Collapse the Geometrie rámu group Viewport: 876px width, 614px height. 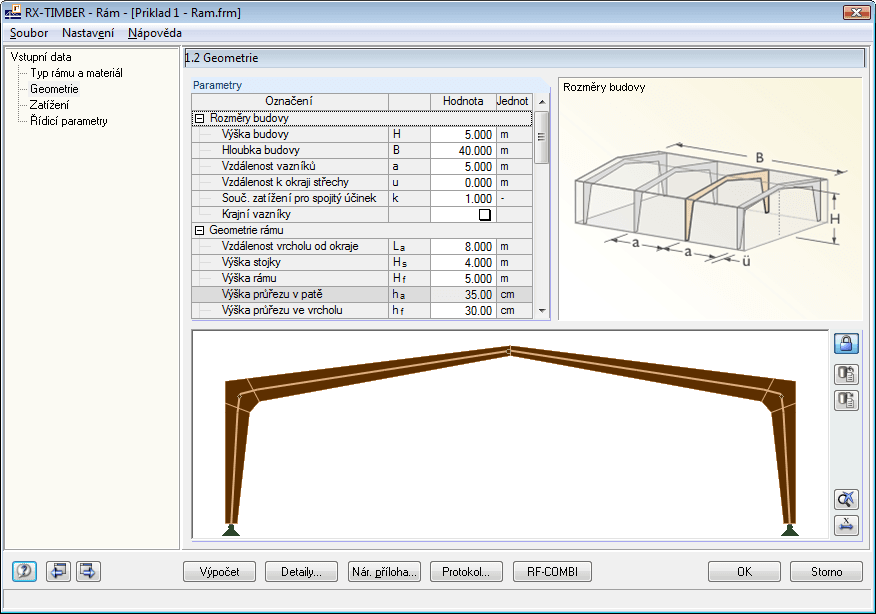coord(201,230)
